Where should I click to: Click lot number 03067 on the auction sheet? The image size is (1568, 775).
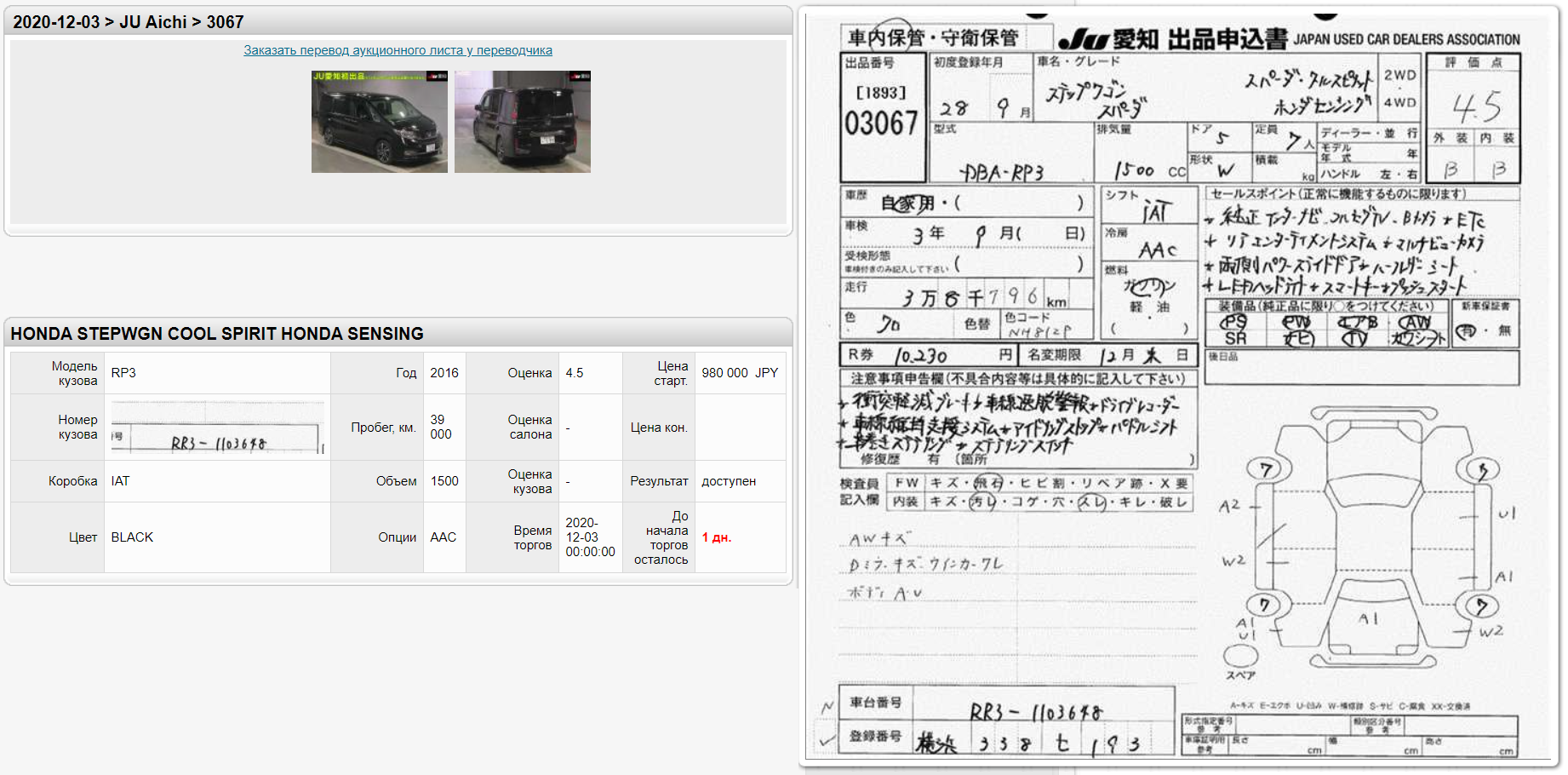click(x=882, y=123)
